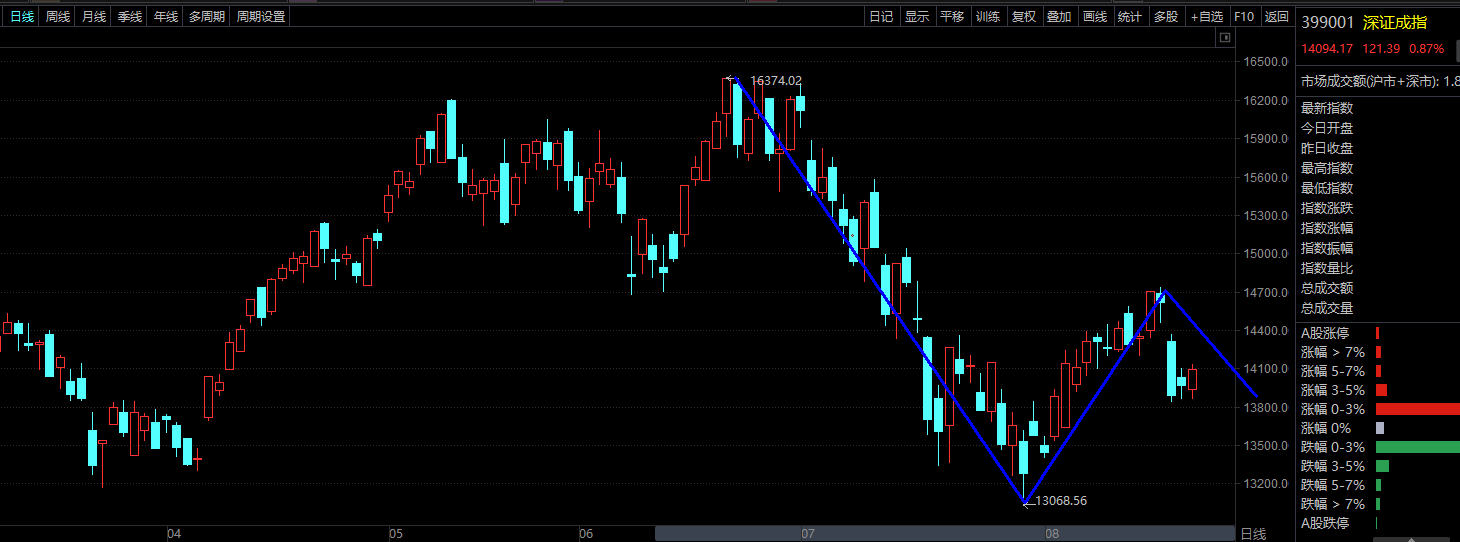
Task: Open the 画线 drawing tools
Action: [1095, 17]
